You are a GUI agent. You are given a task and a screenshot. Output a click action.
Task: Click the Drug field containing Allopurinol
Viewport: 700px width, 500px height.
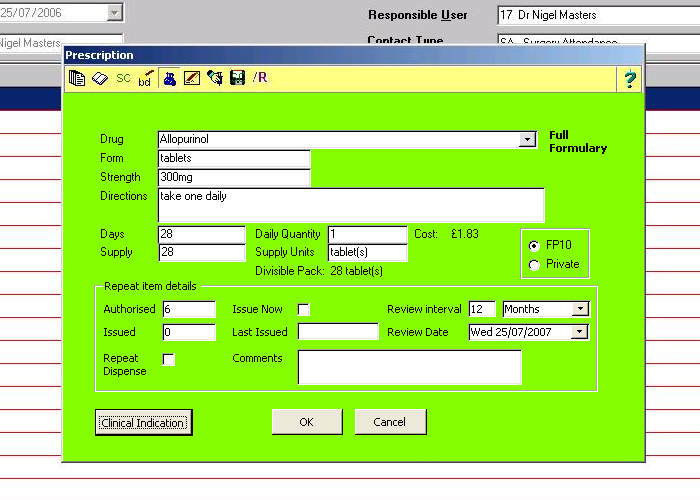[347, 139]
